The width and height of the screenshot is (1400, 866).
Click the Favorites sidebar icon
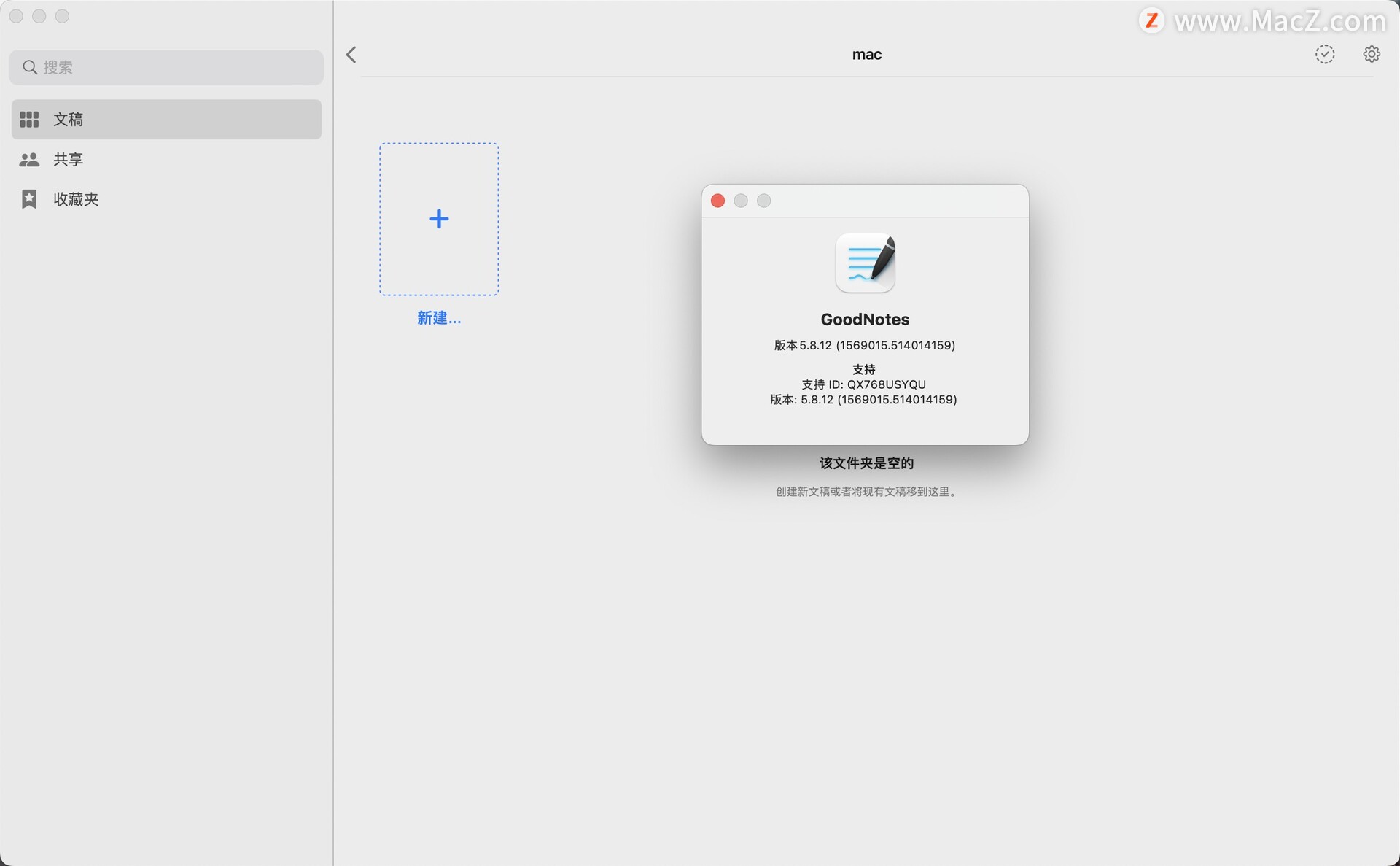(x=28, y=198)
